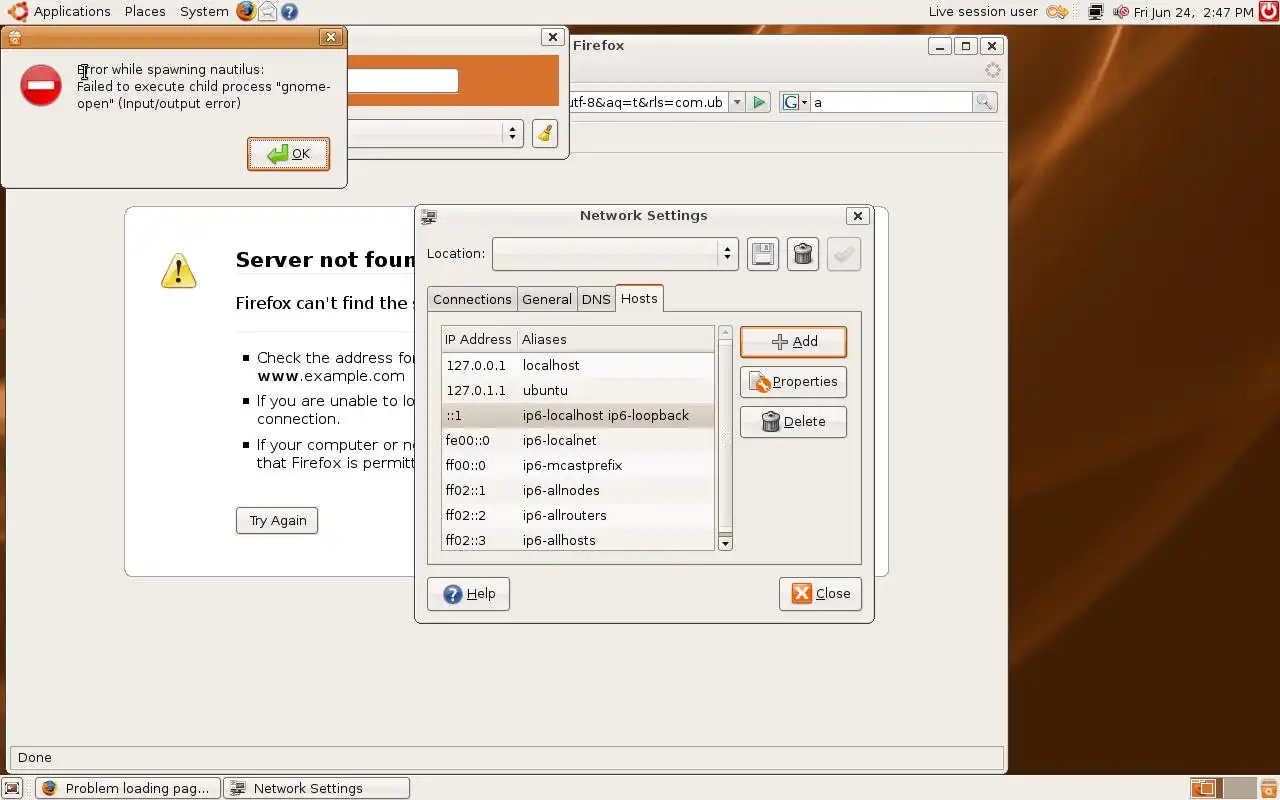Select the ff00::0 ip6-mcastprefix row

(x=578, y=465)
